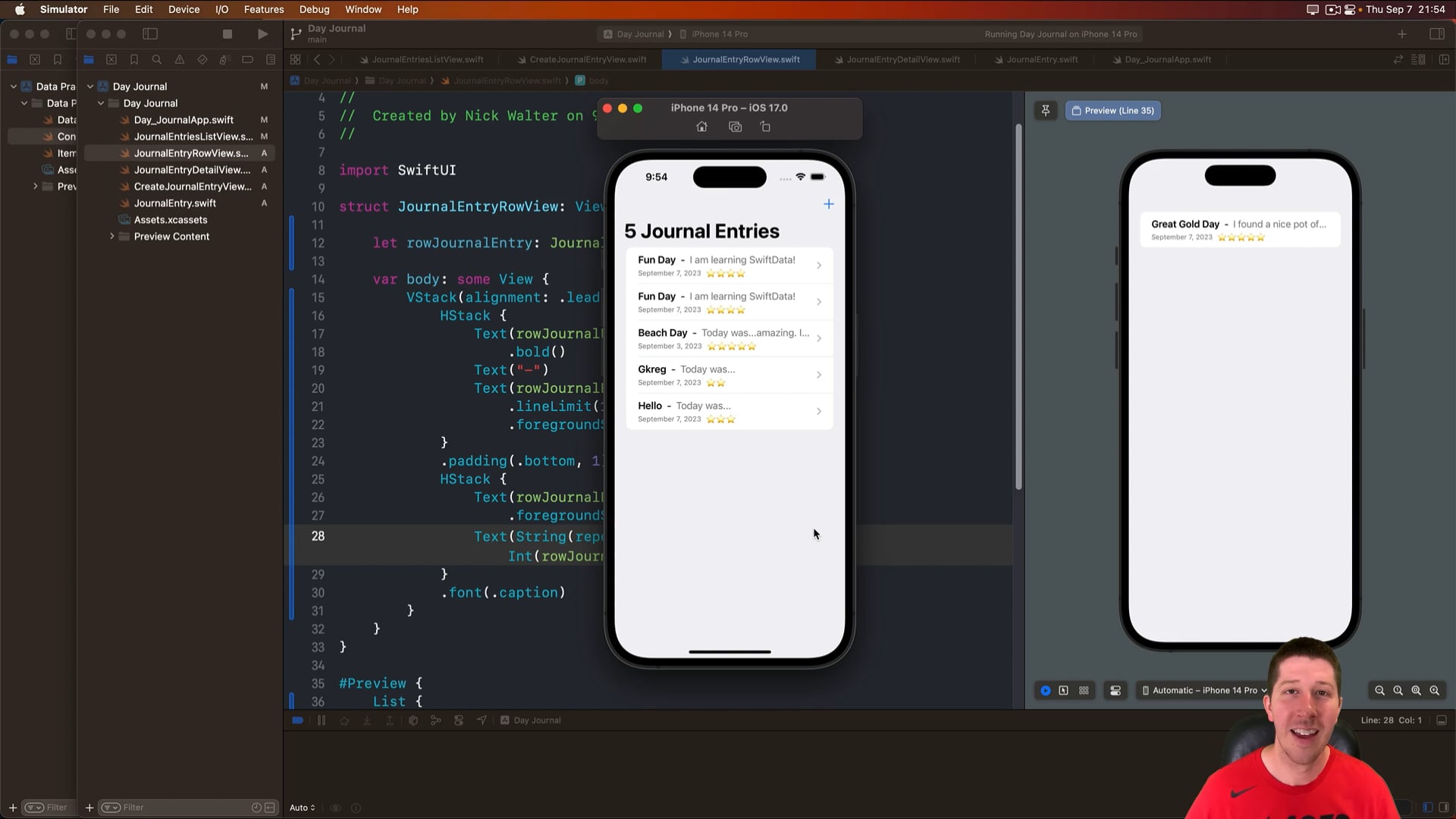Toggle the navigator sidebar button
Screen dimensions: 1456x819
pos(150,34)
